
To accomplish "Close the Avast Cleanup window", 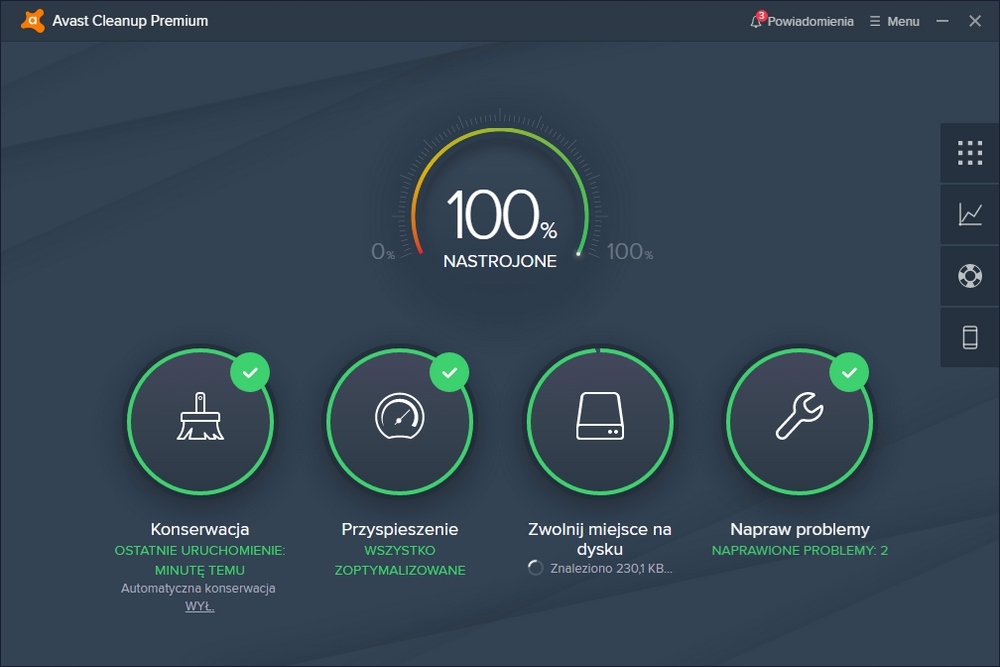I will [974, 21].
